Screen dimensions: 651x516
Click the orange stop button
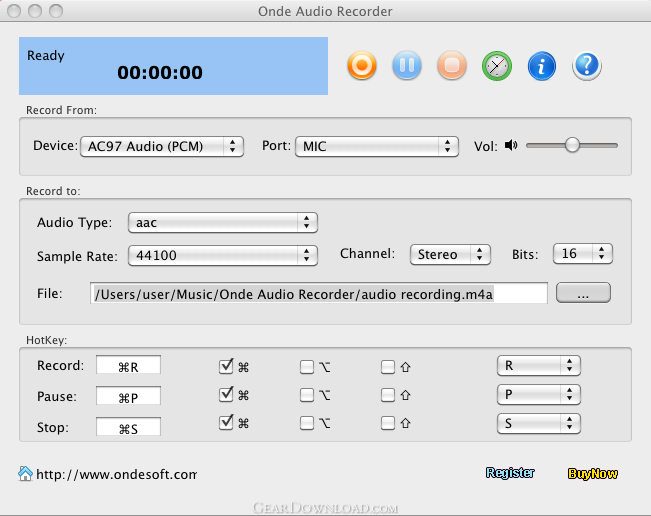coord(452,66)
